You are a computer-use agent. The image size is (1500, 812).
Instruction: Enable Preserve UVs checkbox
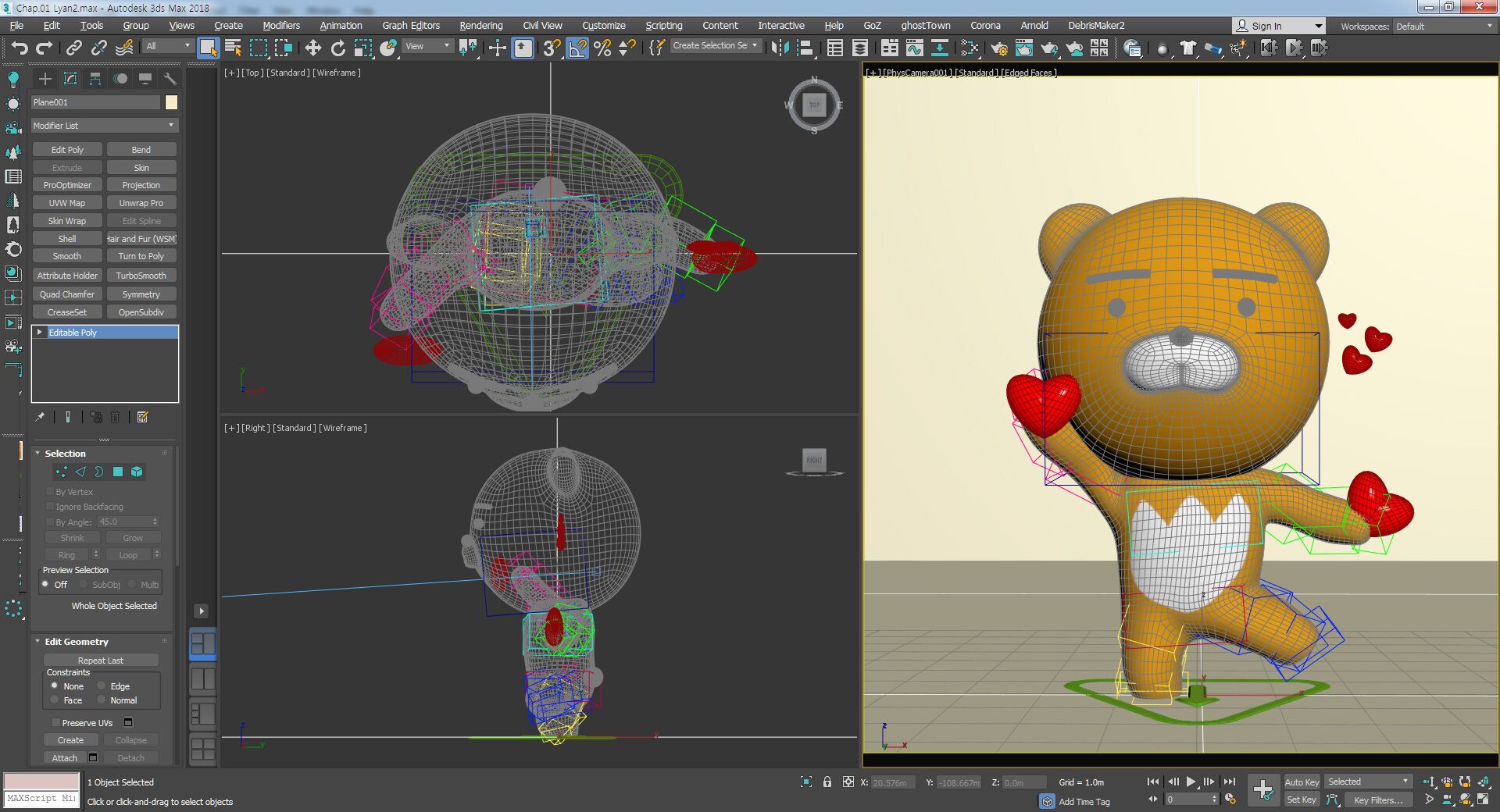point(55,723)
